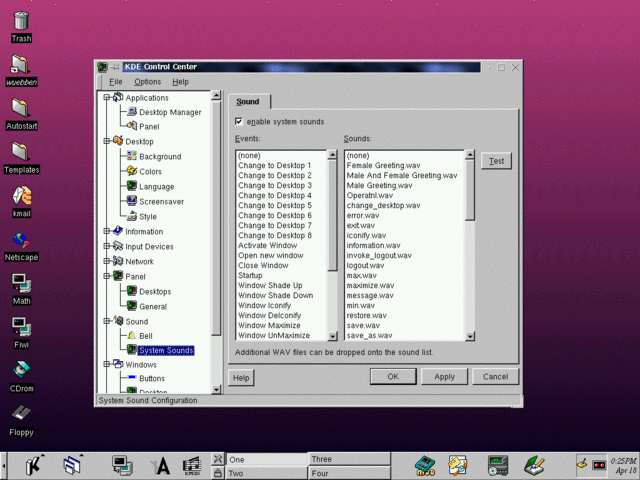Click the Cancel button

(496, 376)
